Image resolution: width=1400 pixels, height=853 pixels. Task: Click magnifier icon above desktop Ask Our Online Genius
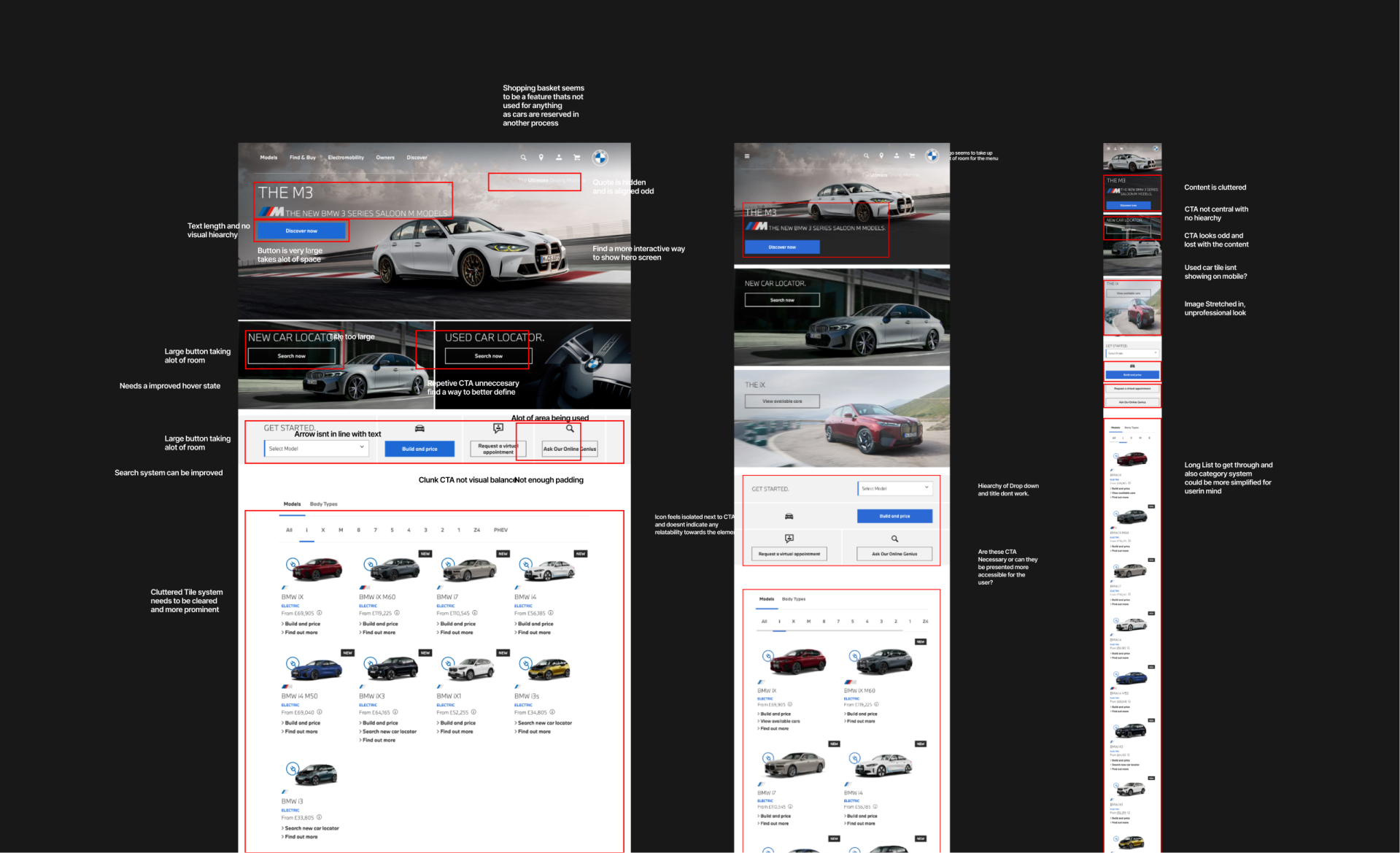tap(570, 429)
